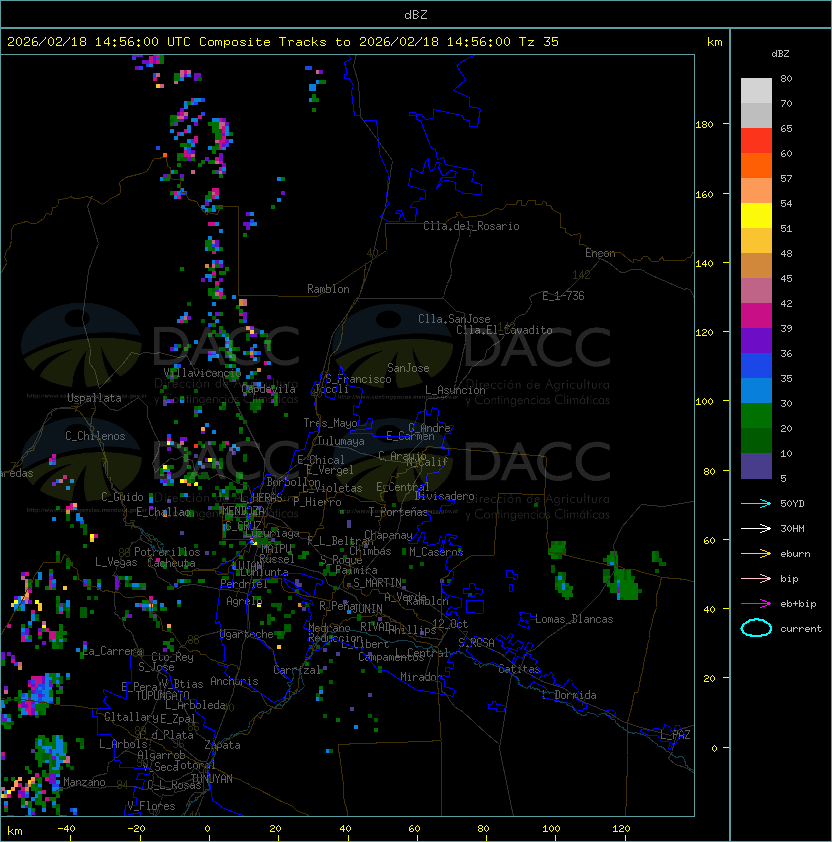Viewport: 832px width, 842px height.
Task: Select the orange swatch between 60 and 57 dBZ
Action: tap(756, 166)
